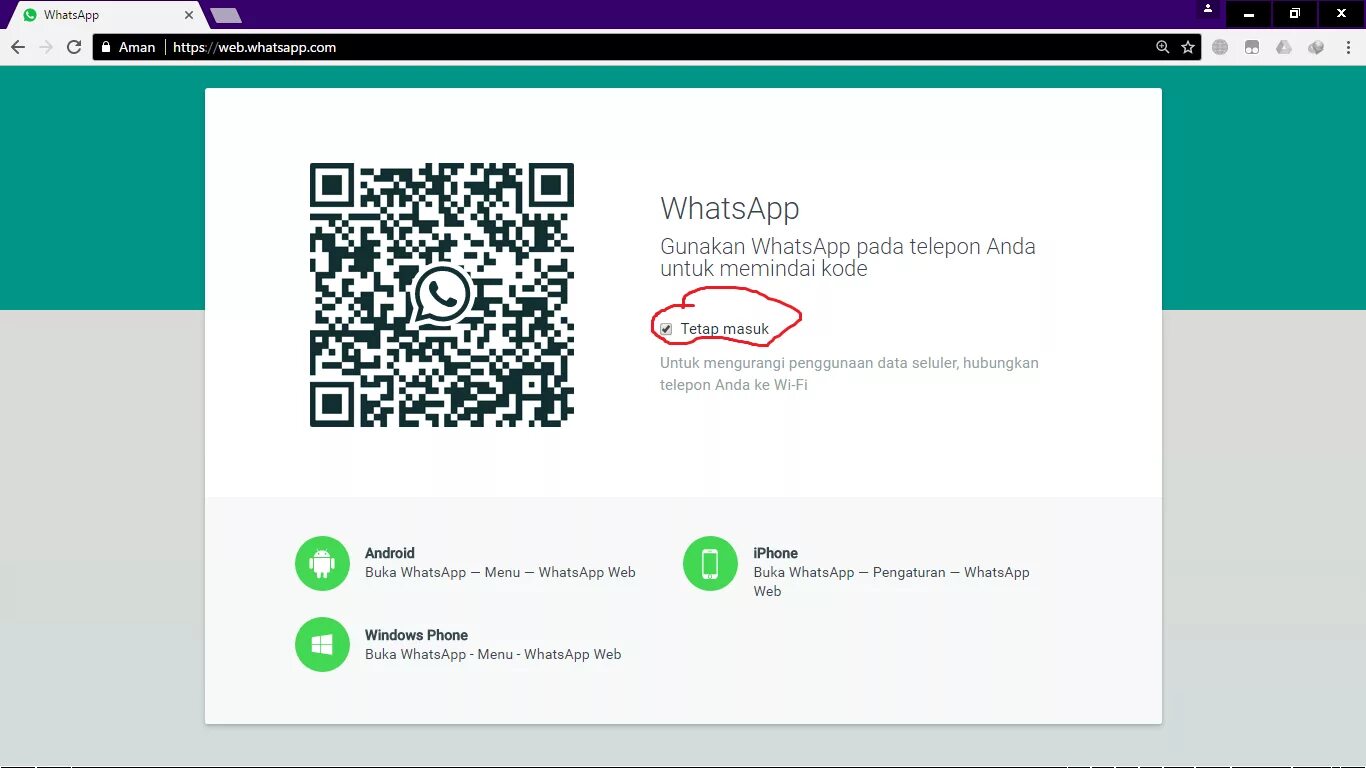Click the Windows Phone heading text
Screen dimensions: 1366x768
pyautogui.click(x=416, y=635)
